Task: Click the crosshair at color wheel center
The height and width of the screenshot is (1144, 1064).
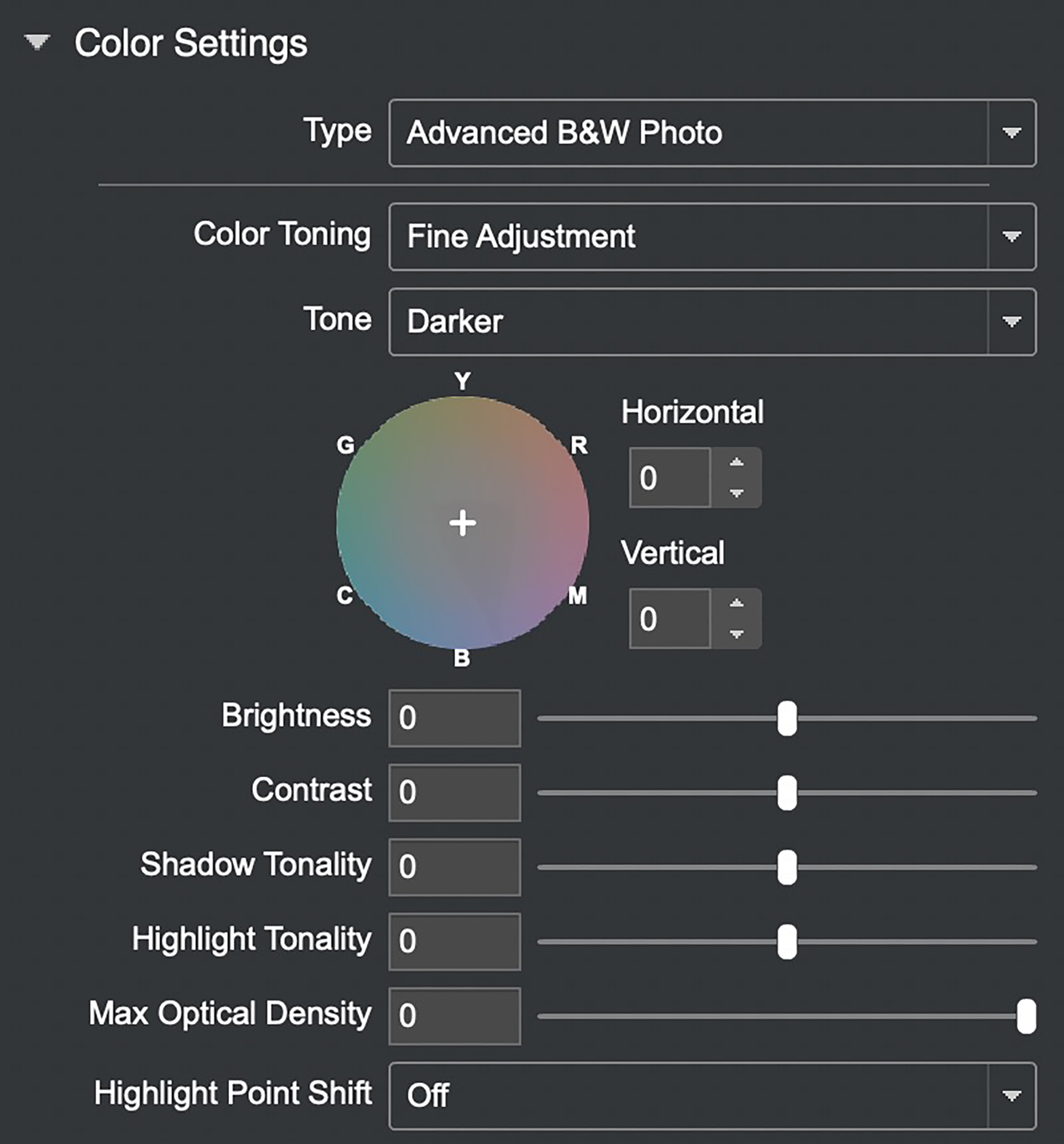Action: [x=463, y=523]
